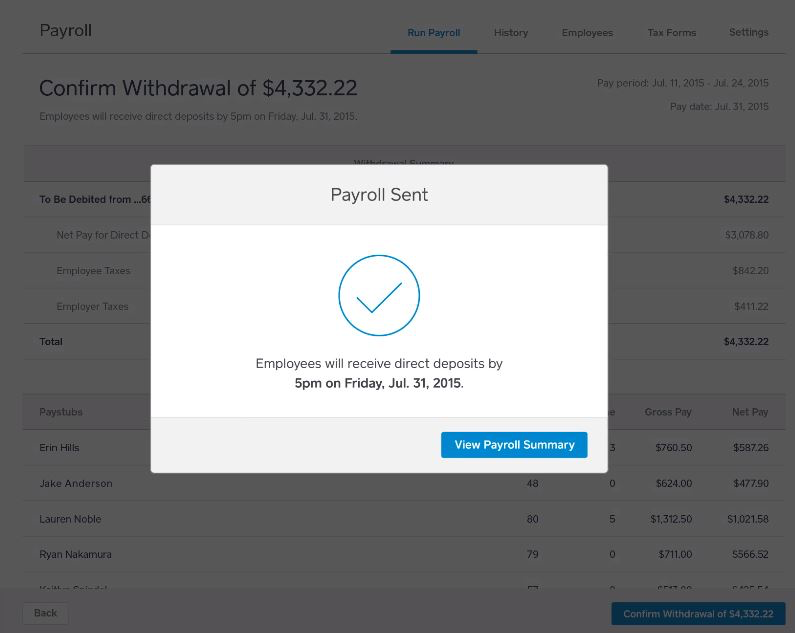Select the Employer Taxes summary row
The image size is (795, 633).
tap(92, 306)
